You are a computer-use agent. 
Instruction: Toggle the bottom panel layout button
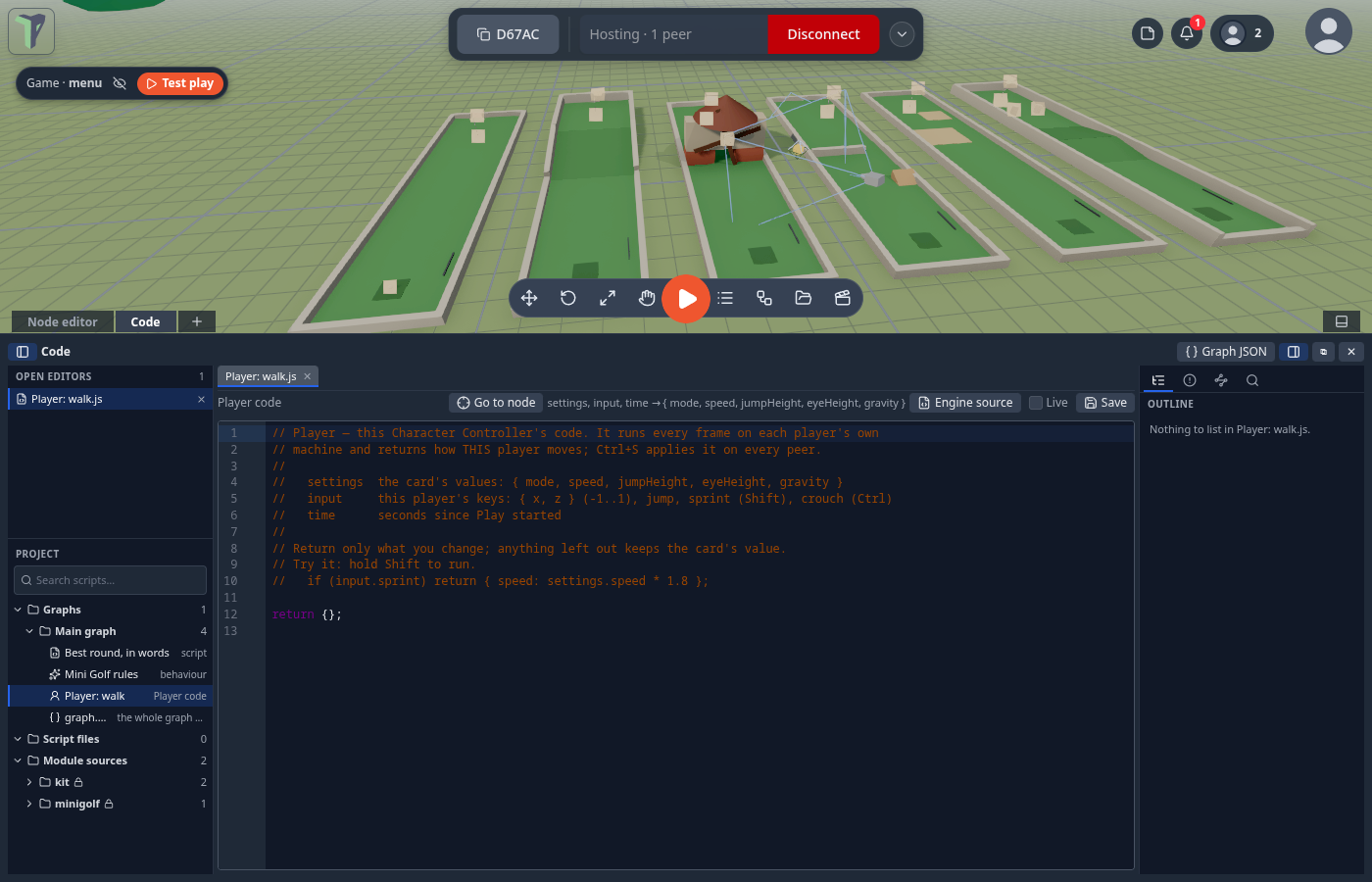[1342, 321]
